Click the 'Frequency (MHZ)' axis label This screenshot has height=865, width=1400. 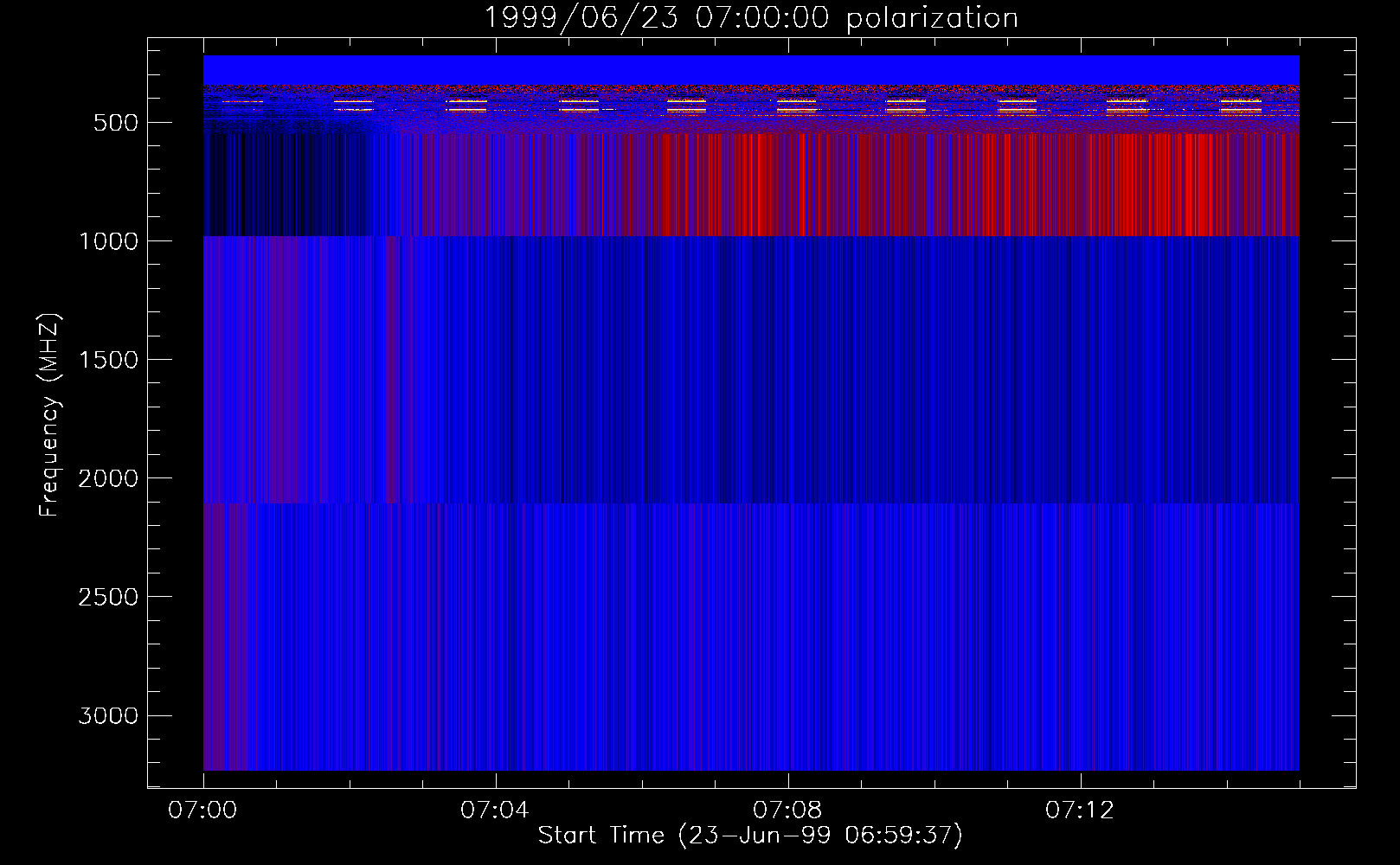pos(50,415)
